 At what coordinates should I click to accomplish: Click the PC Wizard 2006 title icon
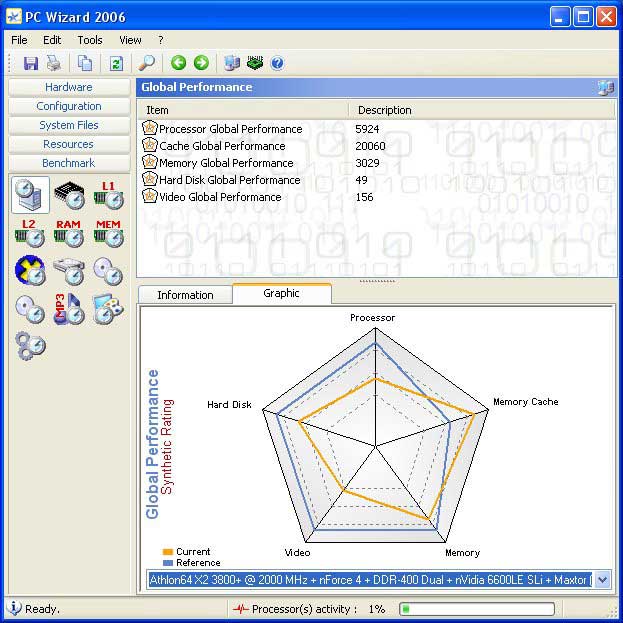14,17
